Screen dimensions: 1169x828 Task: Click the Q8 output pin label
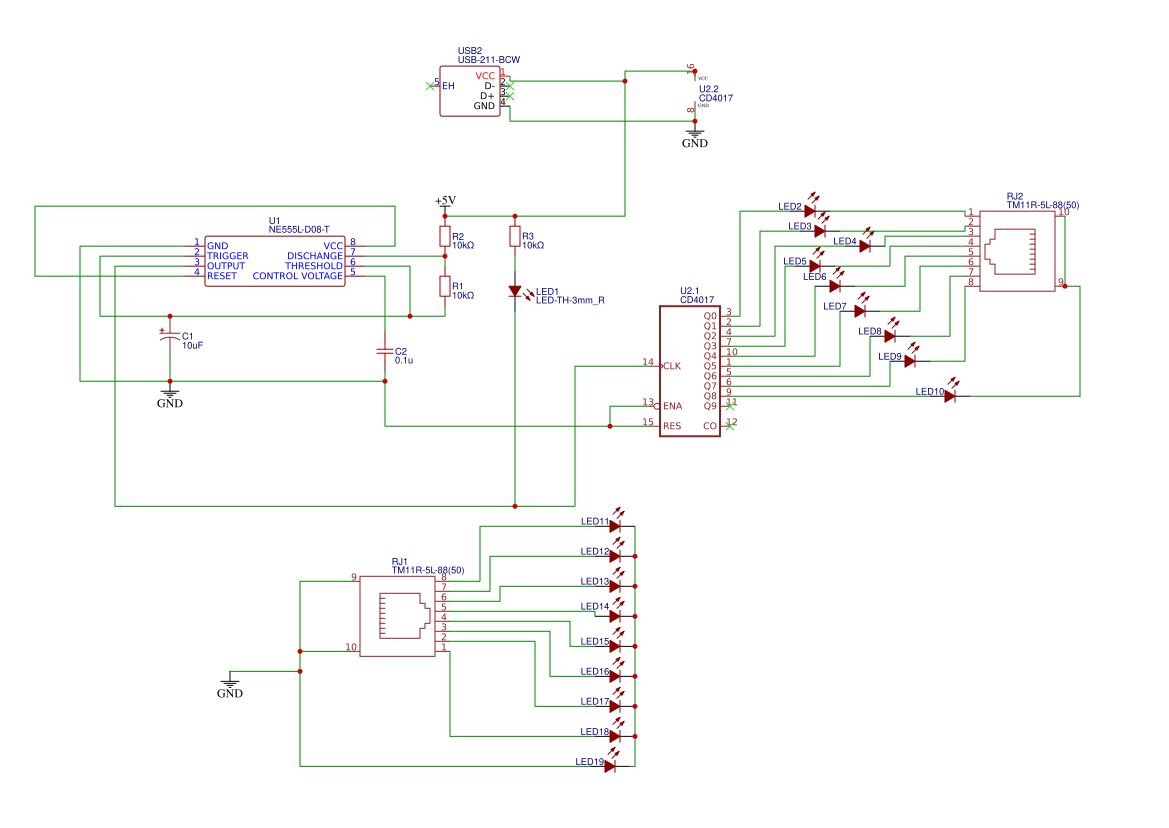tap(710, 396)
